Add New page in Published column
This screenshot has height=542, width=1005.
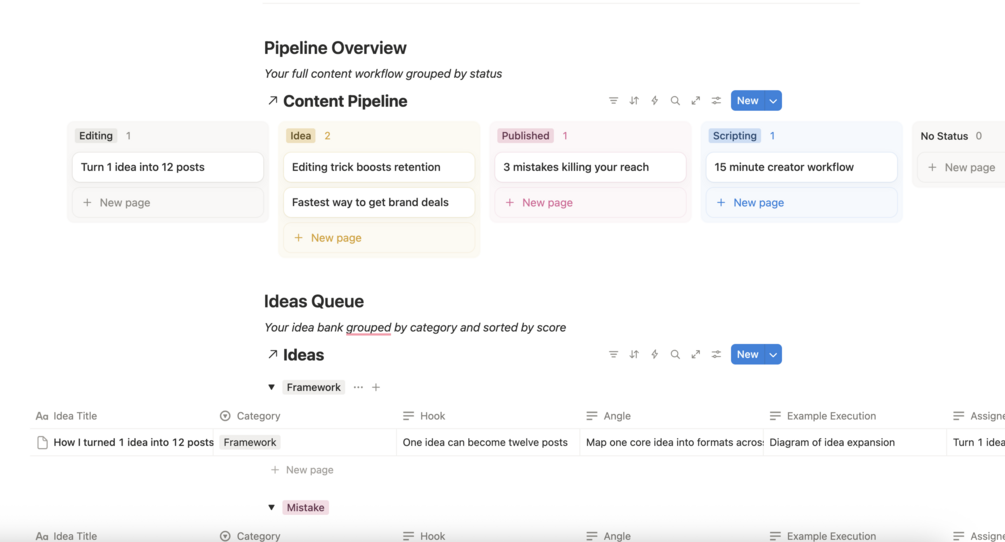pyautogui.click(x=590, y=202)
